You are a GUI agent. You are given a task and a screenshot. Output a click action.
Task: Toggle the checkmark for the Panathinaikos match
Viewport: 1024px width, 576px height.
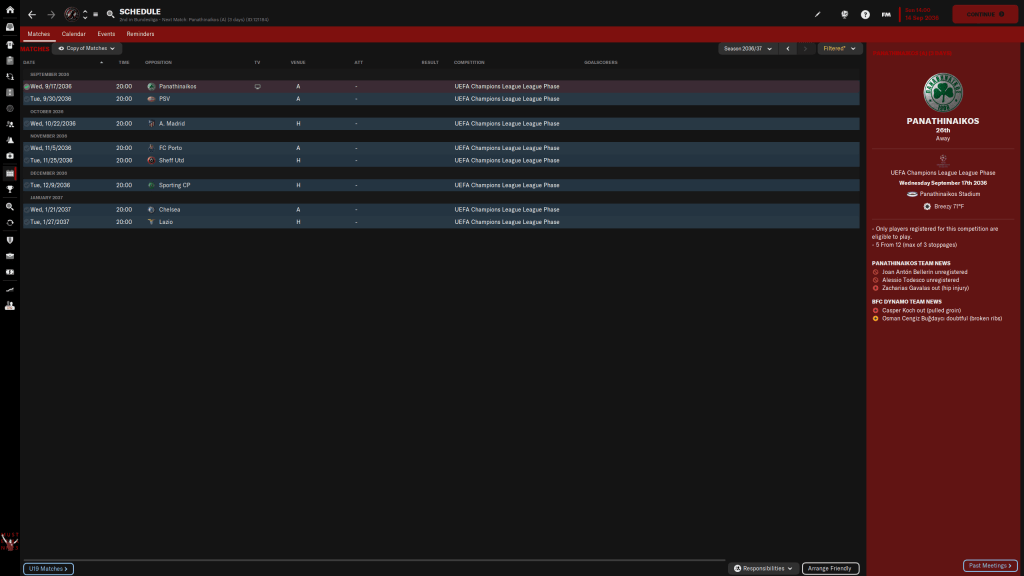click(x=26, y=87)
